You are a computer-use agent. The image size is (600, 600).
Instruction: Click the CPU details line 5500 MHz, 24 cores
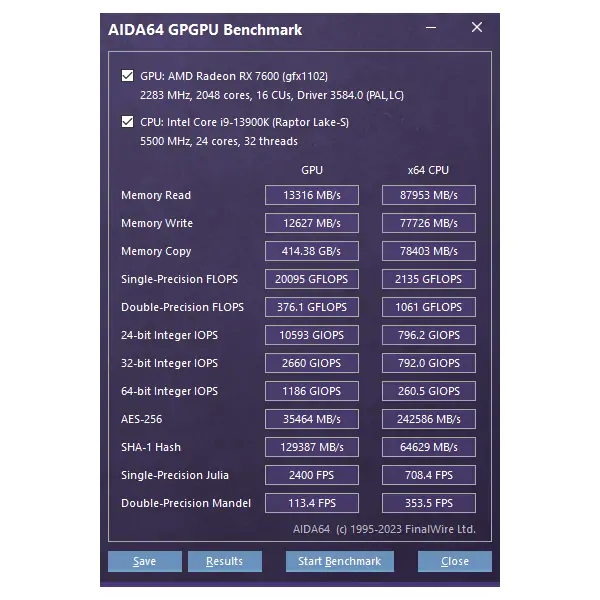point(218,141)
